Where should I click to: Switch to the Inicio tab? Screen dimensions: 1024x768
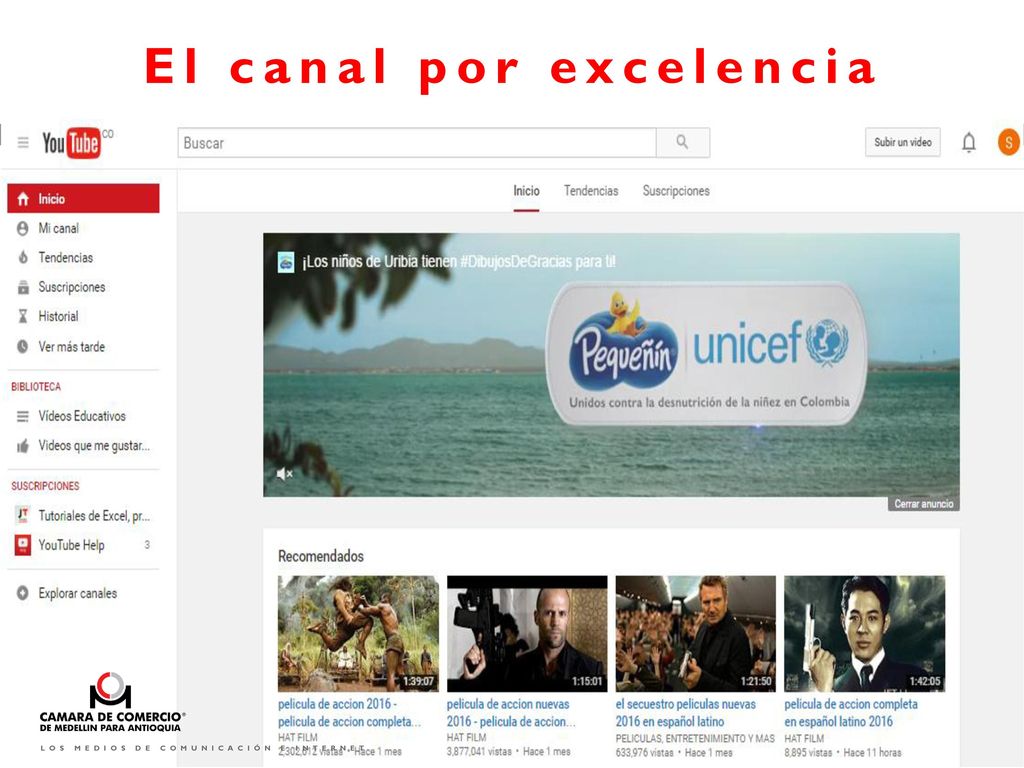coord(526,191)
